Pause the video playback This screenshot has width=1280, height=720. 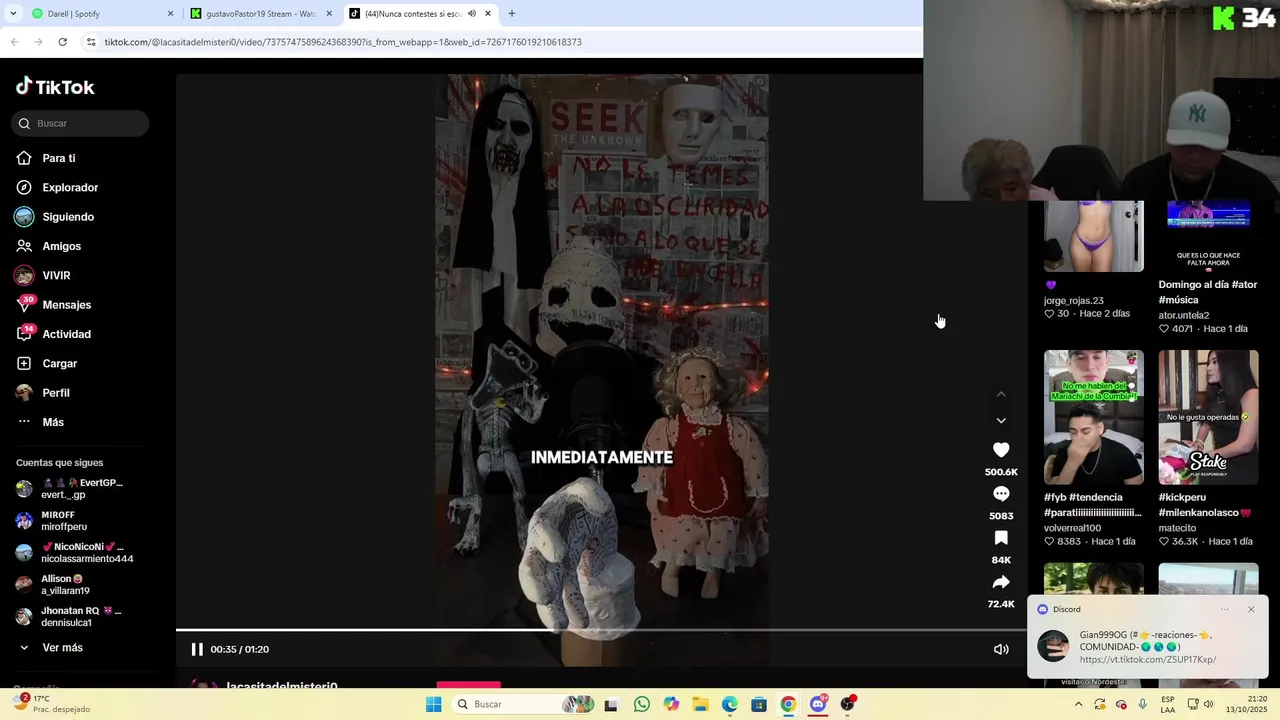[197, 649]
